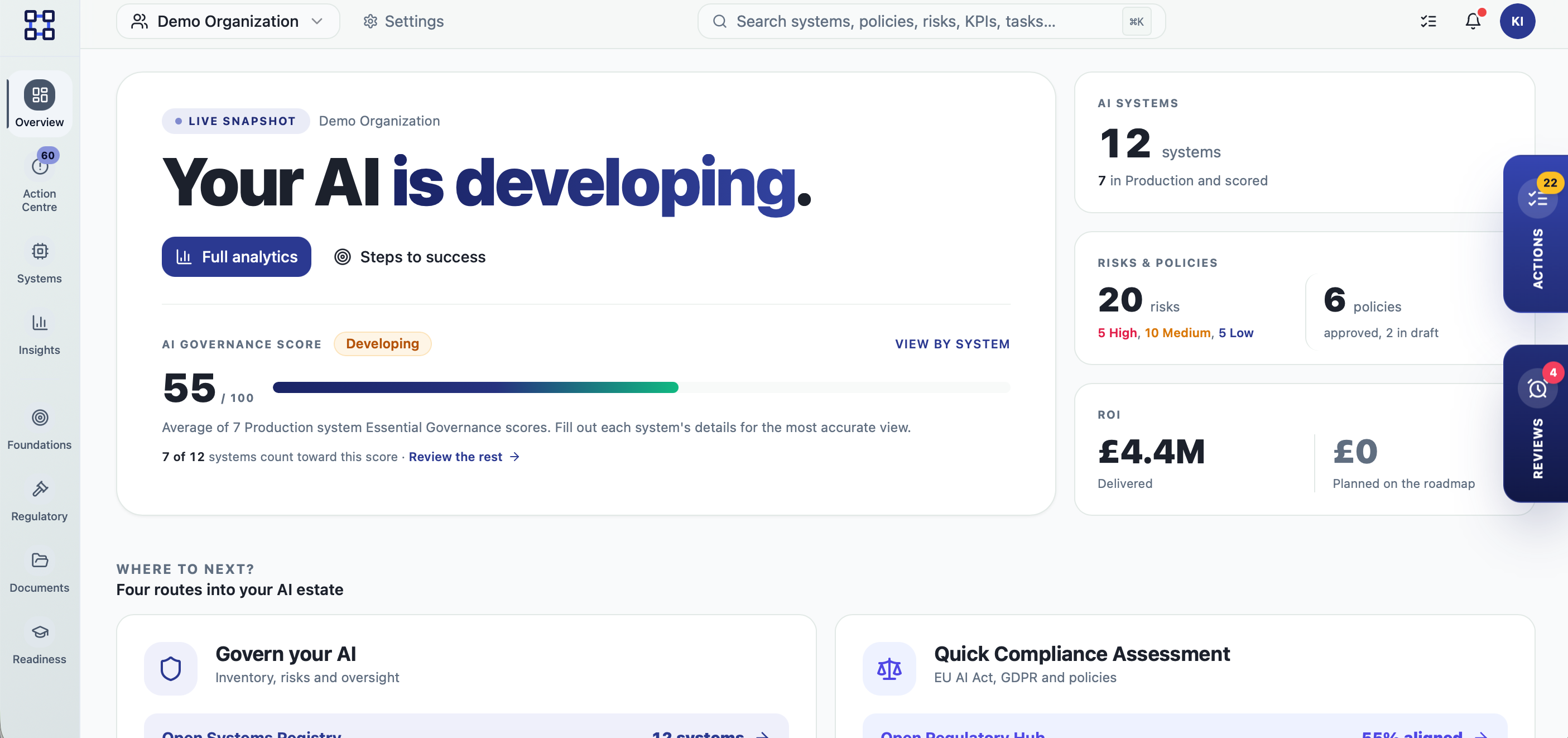Image resolution: width=1568 pixels, height=738 pixels.
Task: Click the Quick Compliance Assessment scales icon
Action: pos(889,669)
